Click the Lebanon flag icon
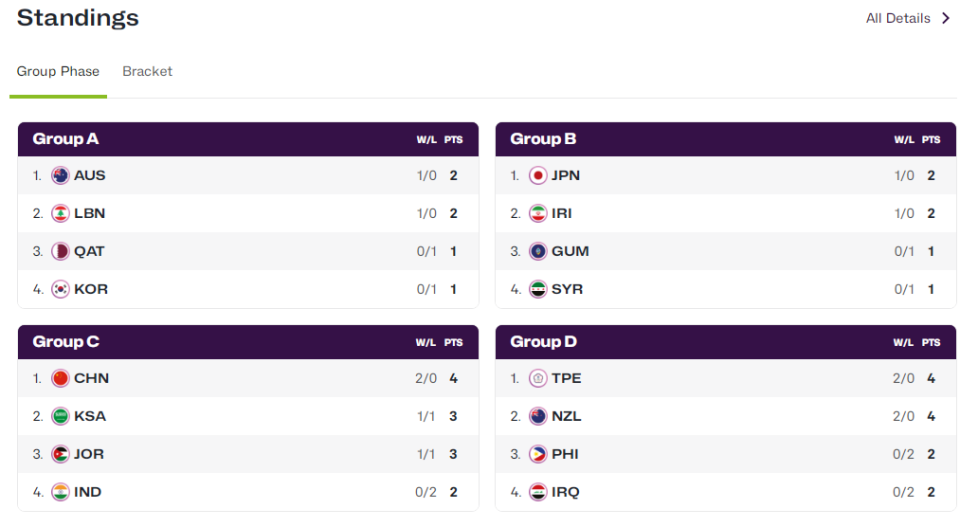 (x=60, y=213)
